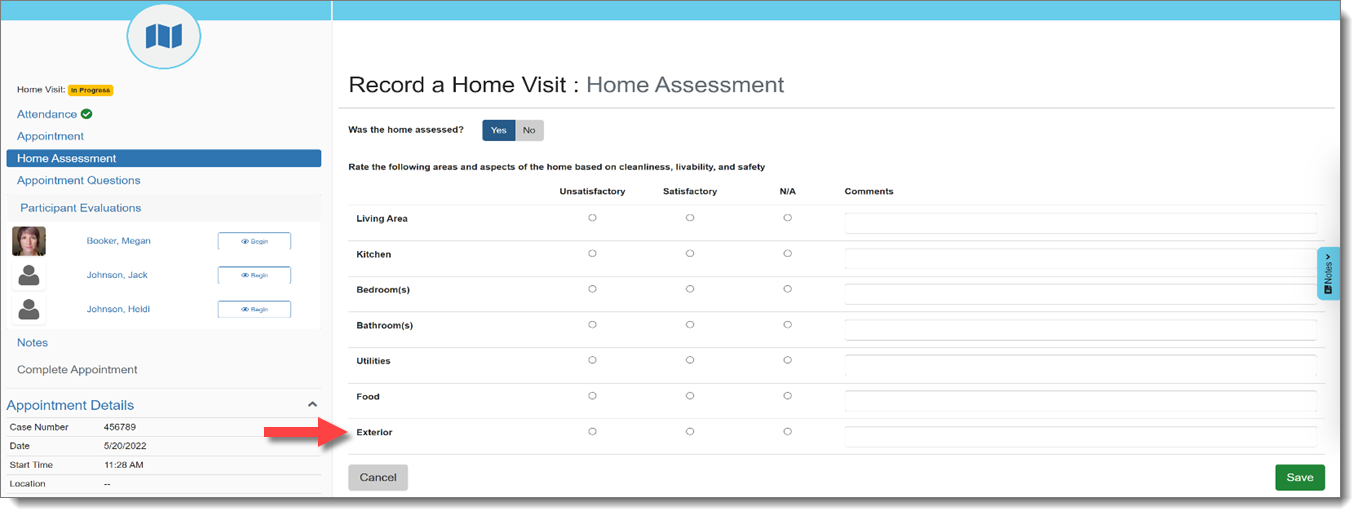Click Jack Johnson's avatar icon
The width and height of the screenshot is (1361, 518).
[29, 275]
